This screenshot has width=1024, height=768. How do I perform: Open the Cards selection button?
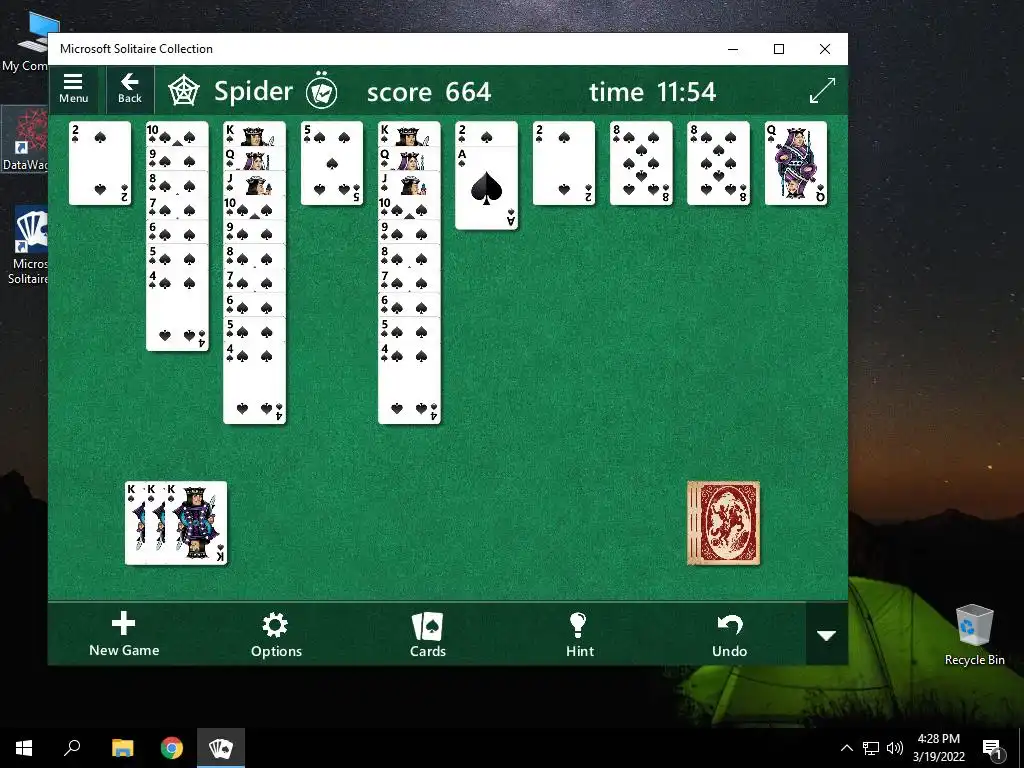(x=428, y=633)
